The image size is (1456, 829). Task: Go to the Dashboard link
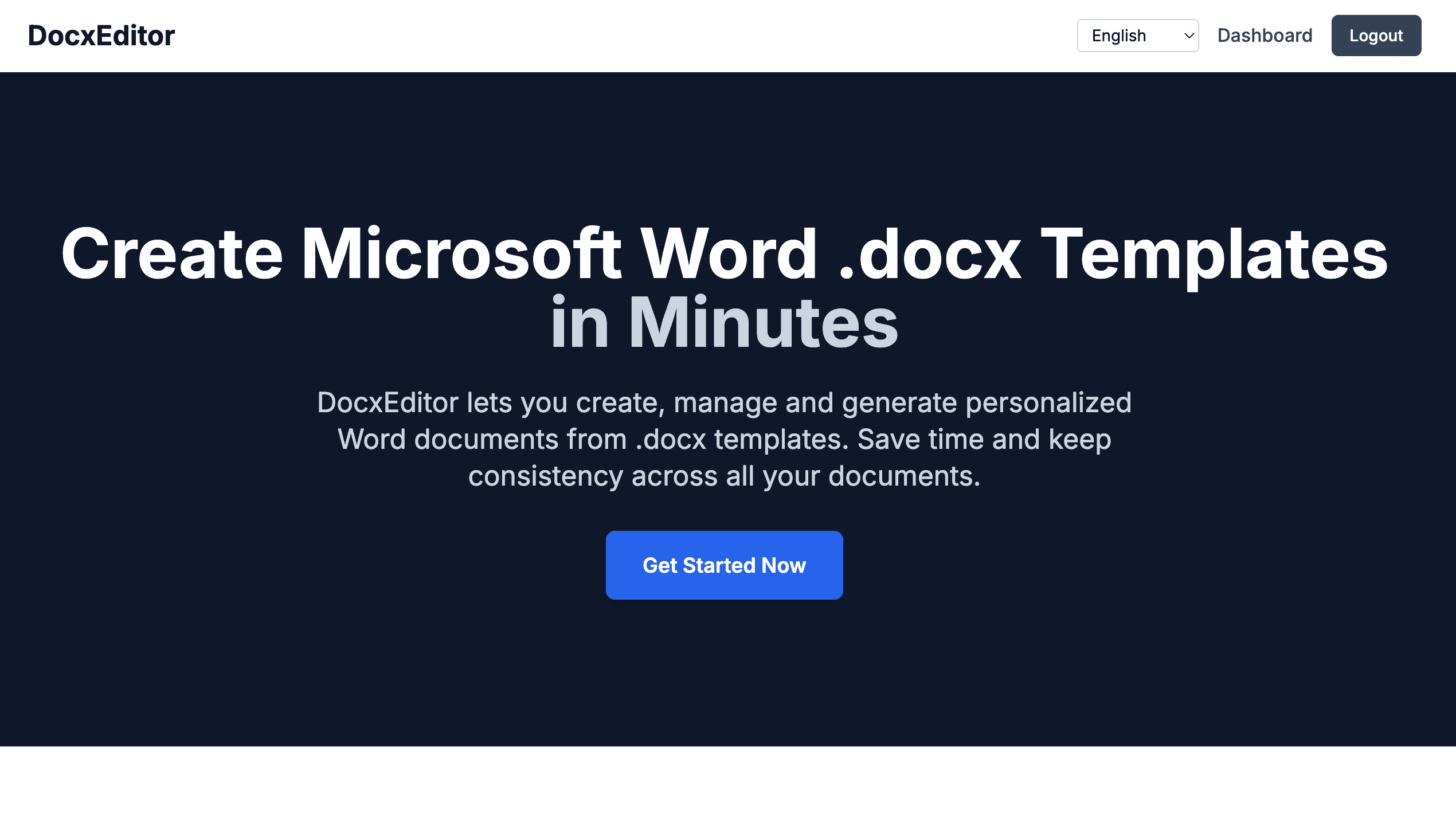pyautogui.click(x=1265, y=36)
